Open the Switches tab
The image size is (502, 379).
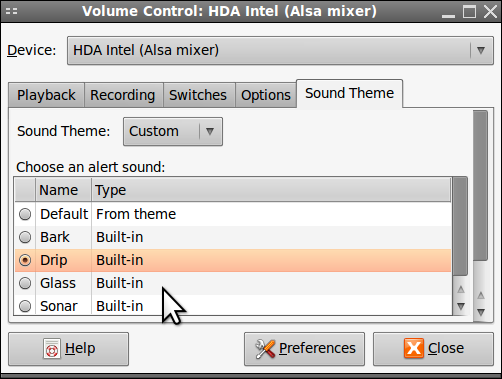click(x=198, y=95)
